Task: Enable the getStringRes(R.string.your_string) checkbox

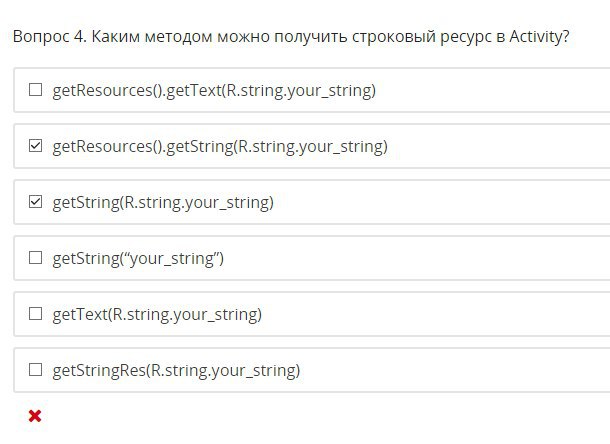Action: pos(35,369)
